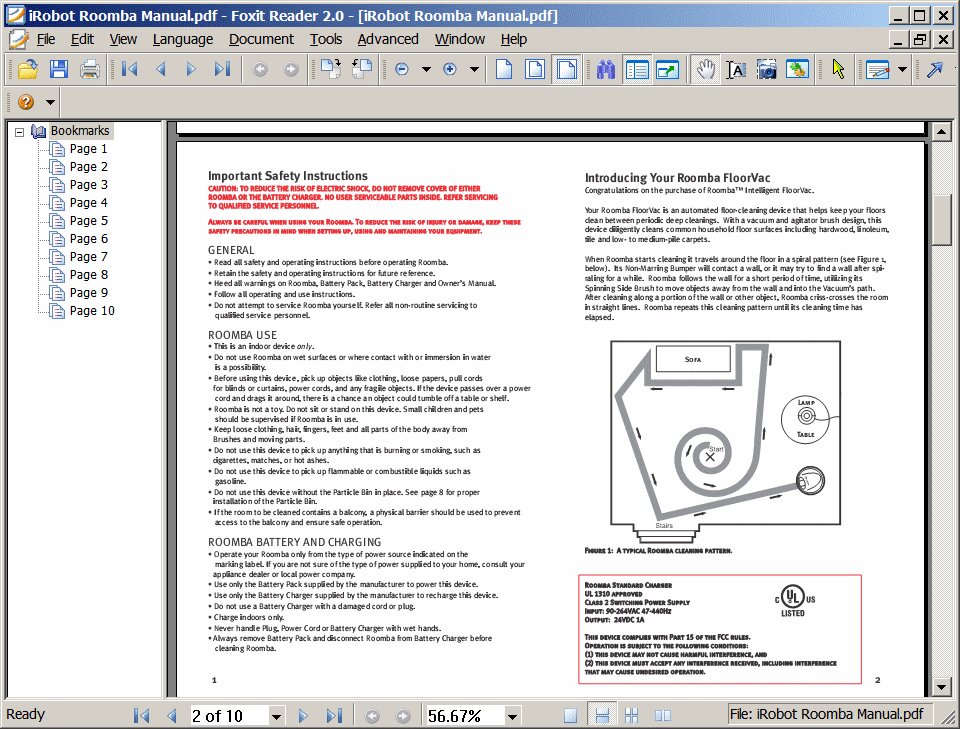This screenshot has height=729, width=960.
Task: Print the document with printer icon
Action: (90, 69)
